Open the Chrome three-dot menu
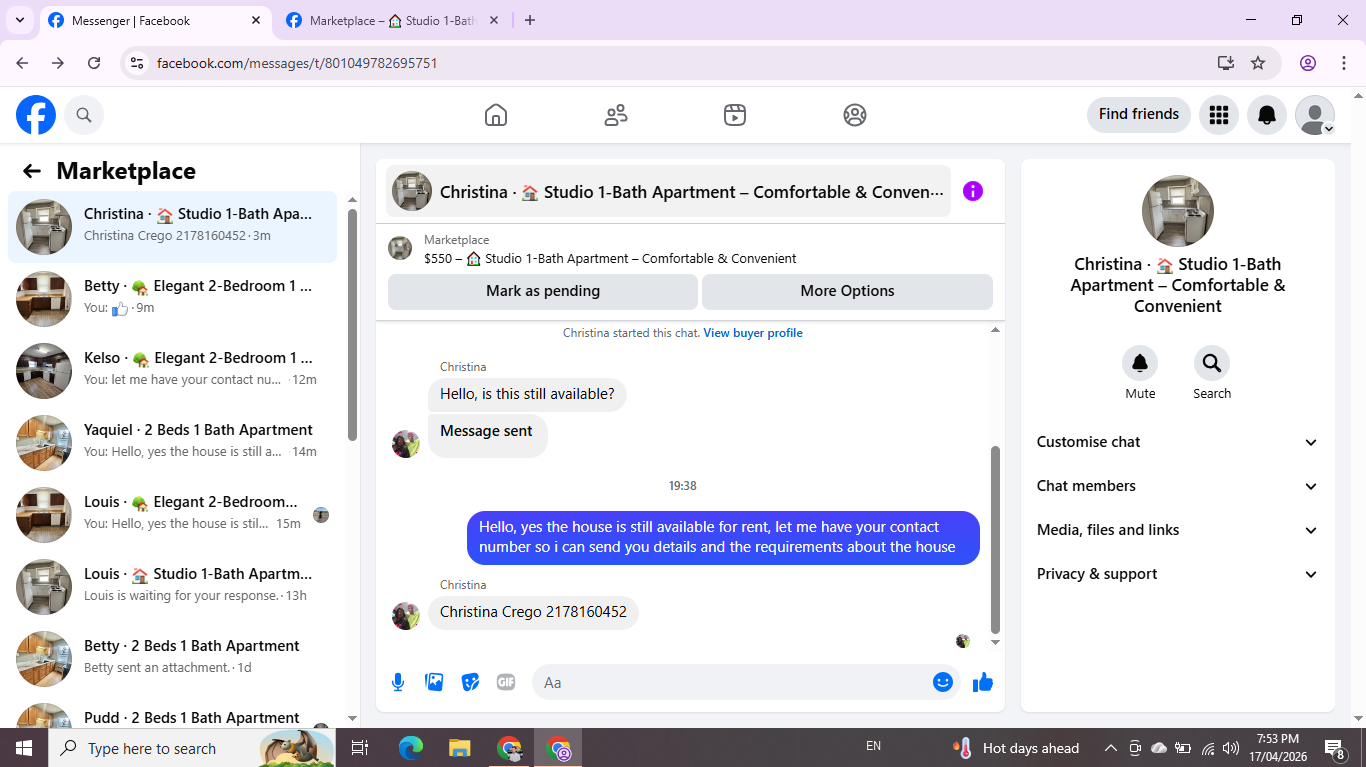The image size is (1366, 767). click(x=1344, y=63)
